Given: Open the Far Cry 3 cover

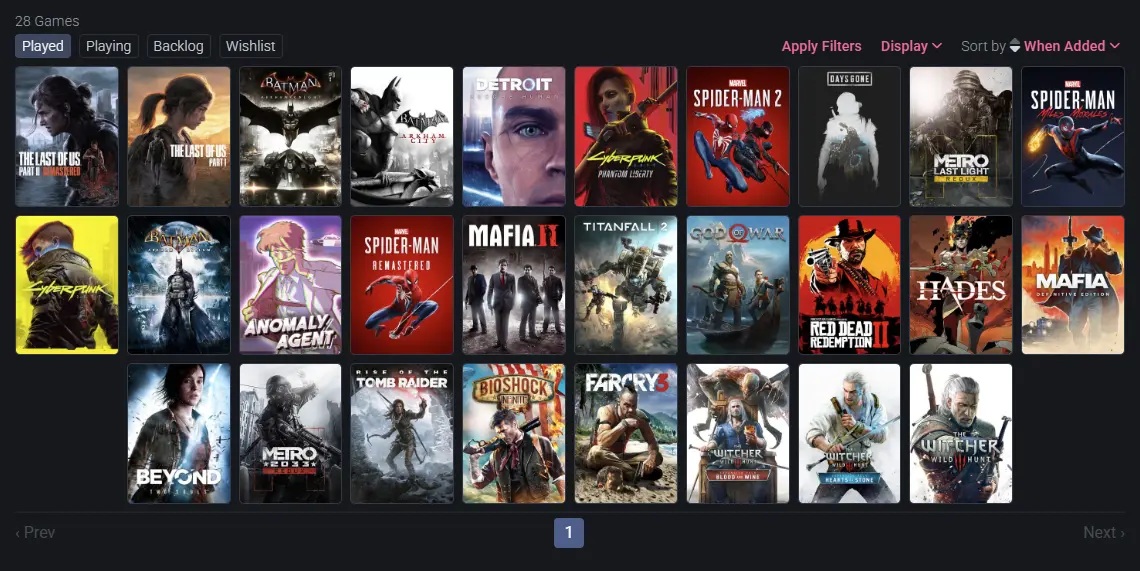Looking at the screenshot, I should tap(626, 434).
